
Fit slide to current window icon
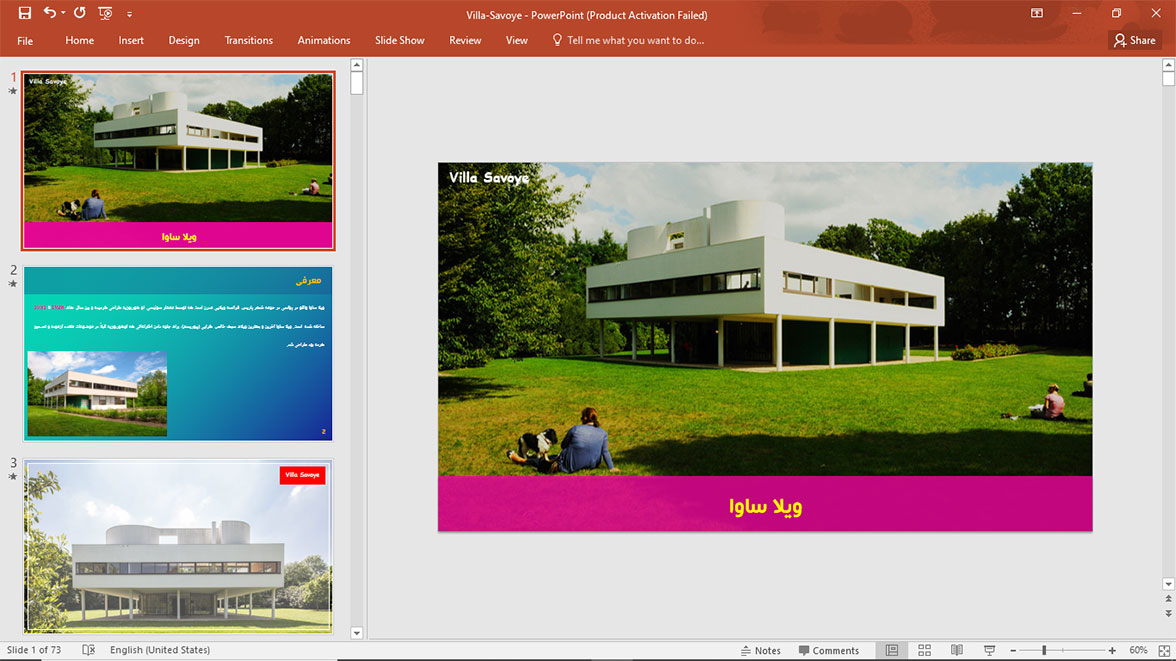tap(1164, 650)
